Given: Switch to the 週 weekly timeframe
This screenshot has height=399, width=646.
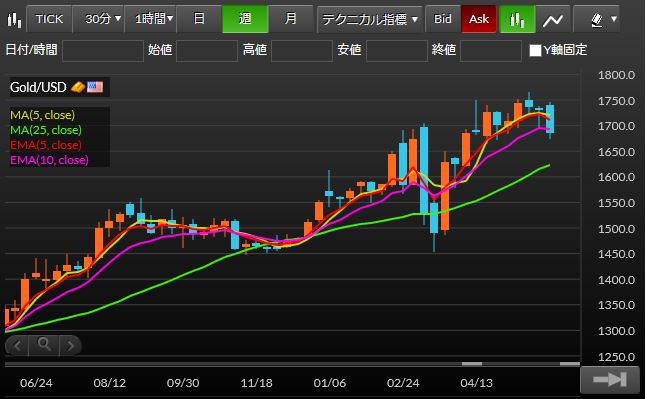Looking at the screenshot, I should 245,19.
